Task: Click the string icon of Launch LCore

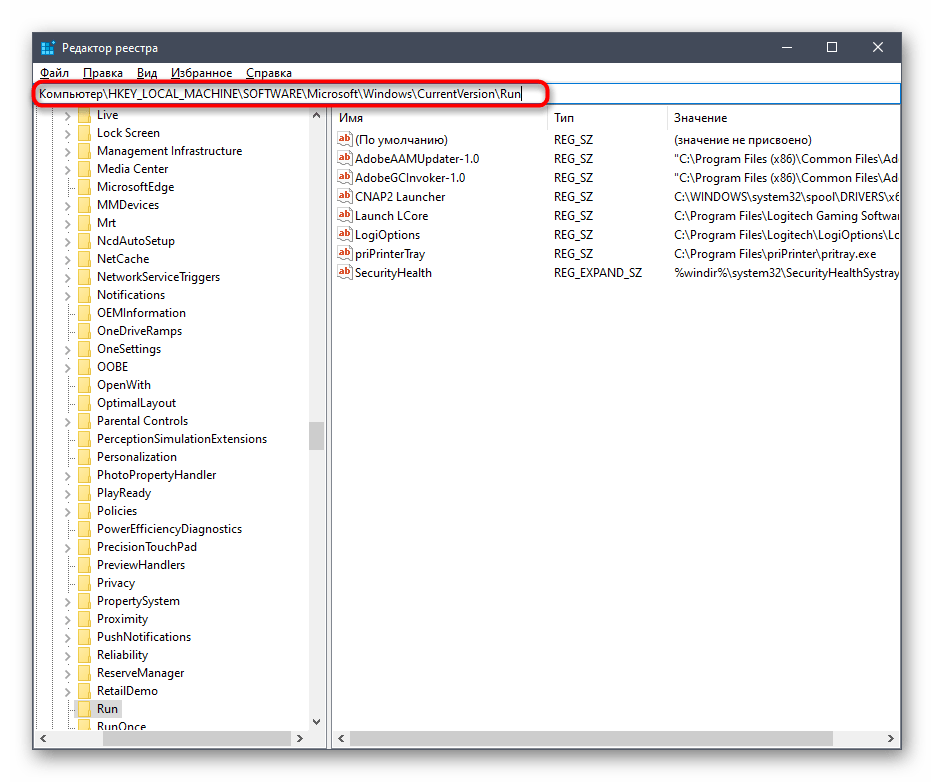Action: coord(344,216)
